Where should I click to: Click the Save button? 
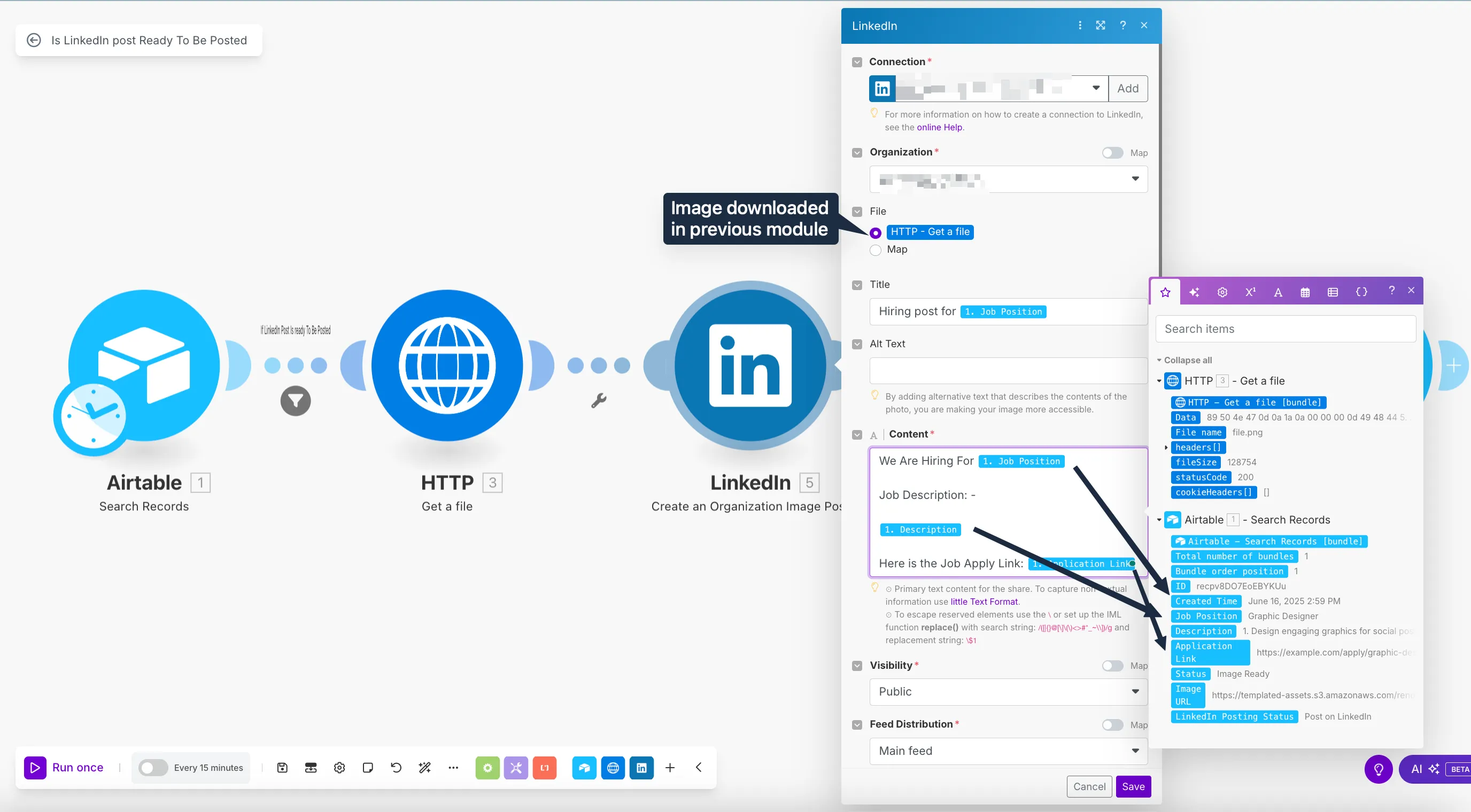point(1133,786)
